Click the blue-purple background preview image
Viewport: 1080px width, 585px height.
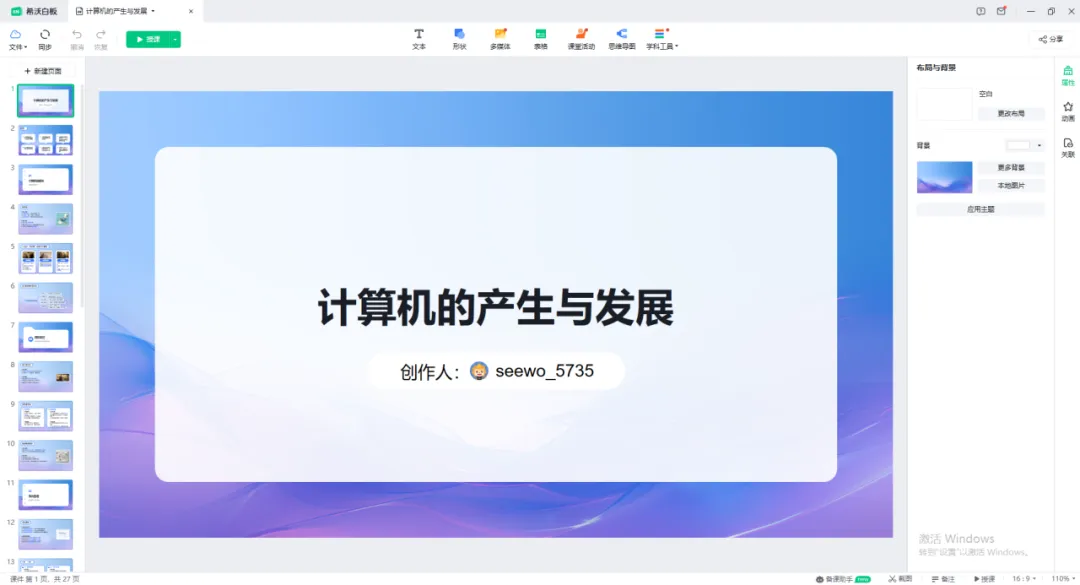coord(944,177)
